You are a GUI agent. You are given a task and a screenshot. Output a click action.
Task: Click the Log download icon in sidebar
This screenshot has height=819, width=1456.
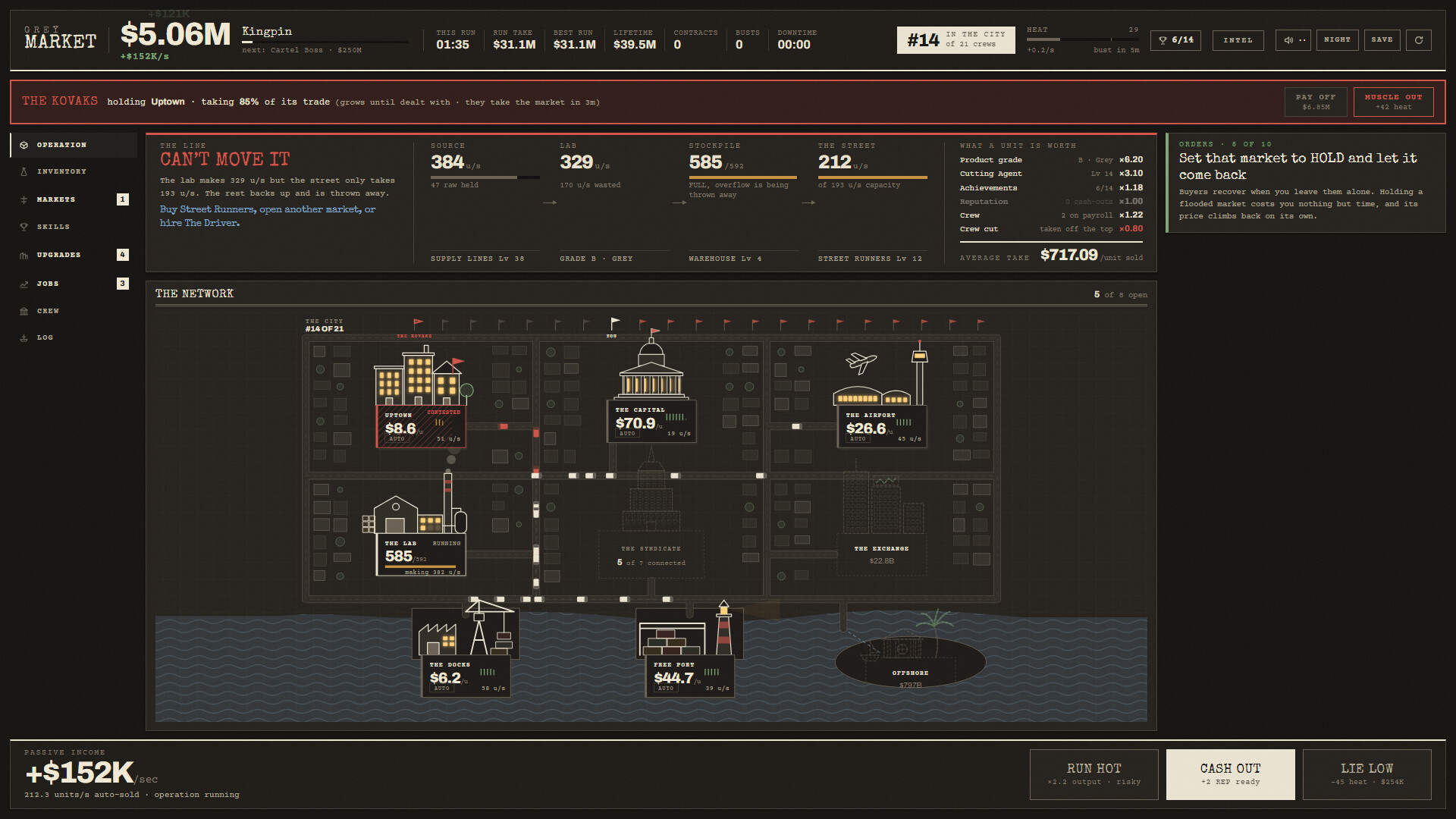[24, 338]
